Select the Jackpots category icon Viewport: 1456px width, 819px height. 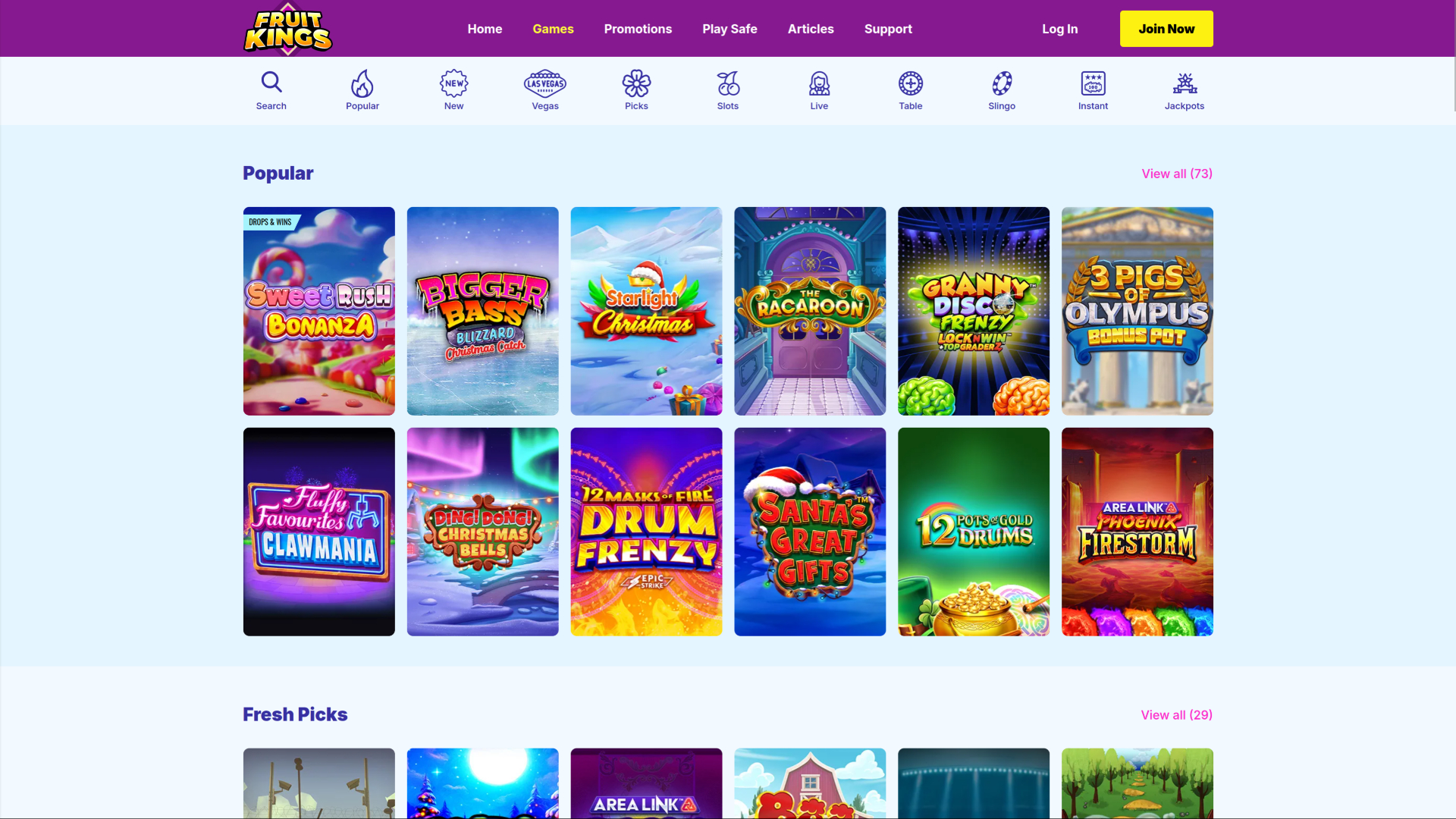click(1184, 82)
